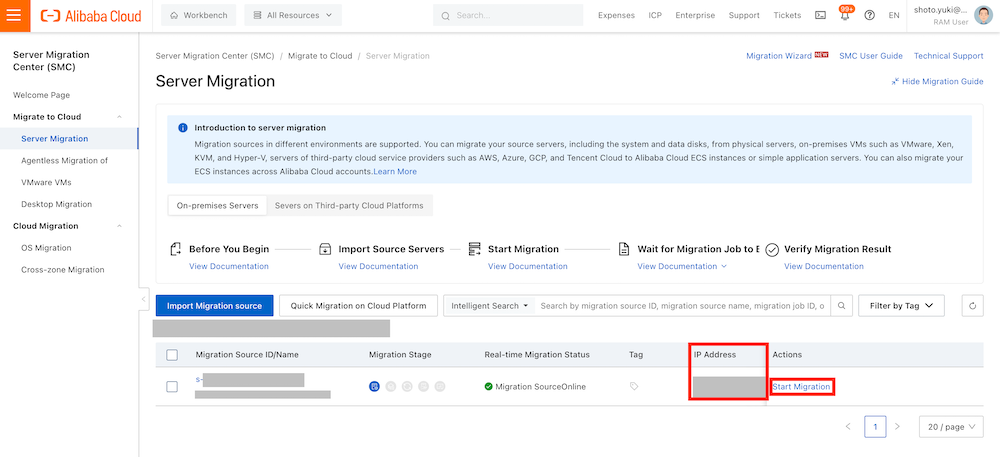Select the migration source row checkbox
The image size is (1000, 457).
coord(172,386)
